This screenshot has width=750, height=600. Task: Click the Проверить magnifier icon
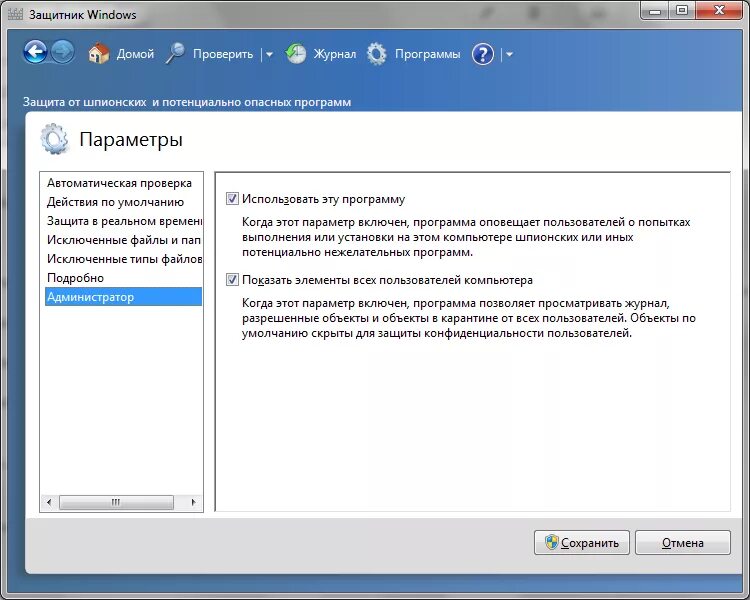pyautogui.click(x=175, y=54)
